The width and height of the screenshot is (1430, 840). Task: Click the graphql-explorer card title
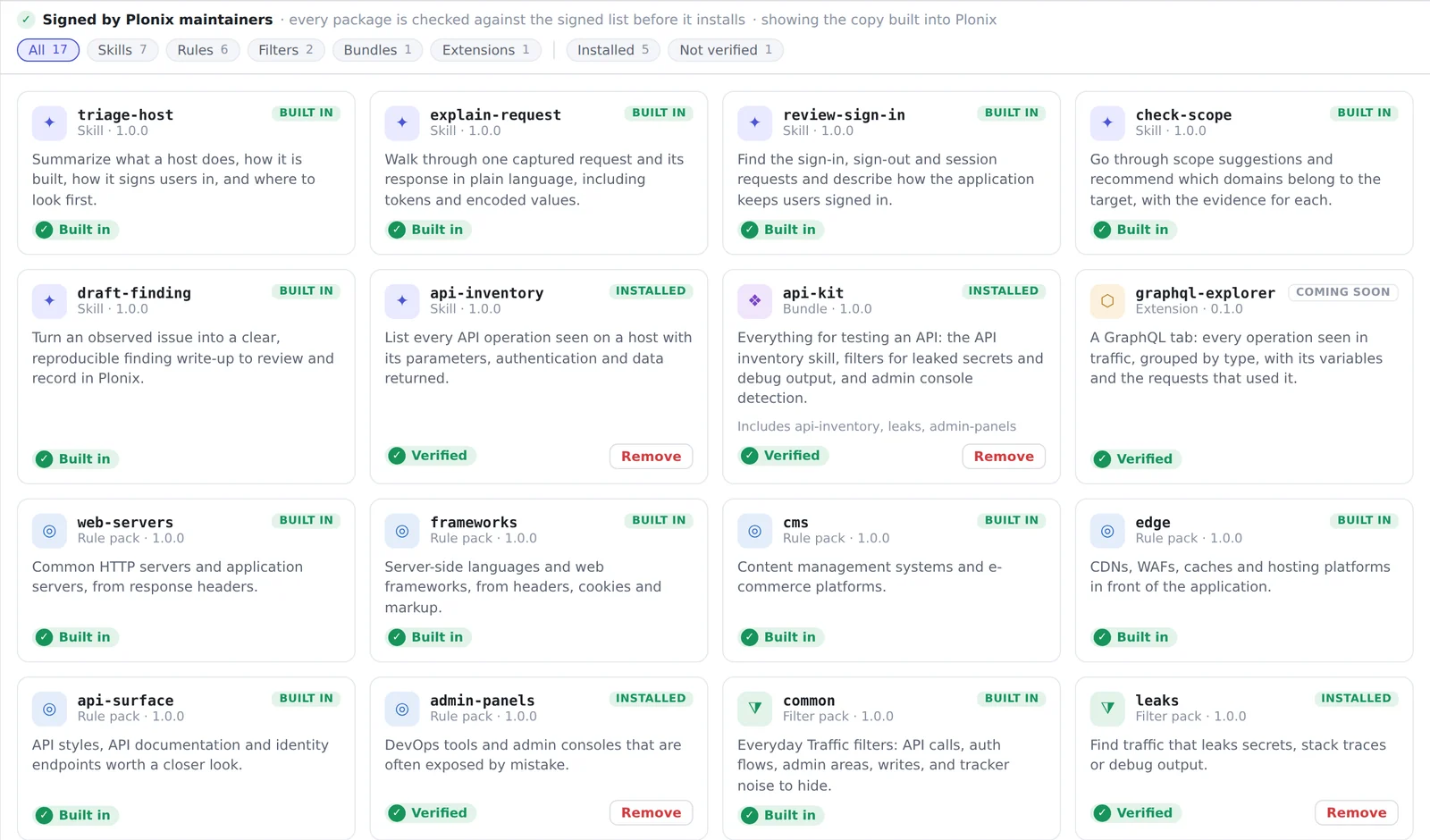coord(1206,293)
